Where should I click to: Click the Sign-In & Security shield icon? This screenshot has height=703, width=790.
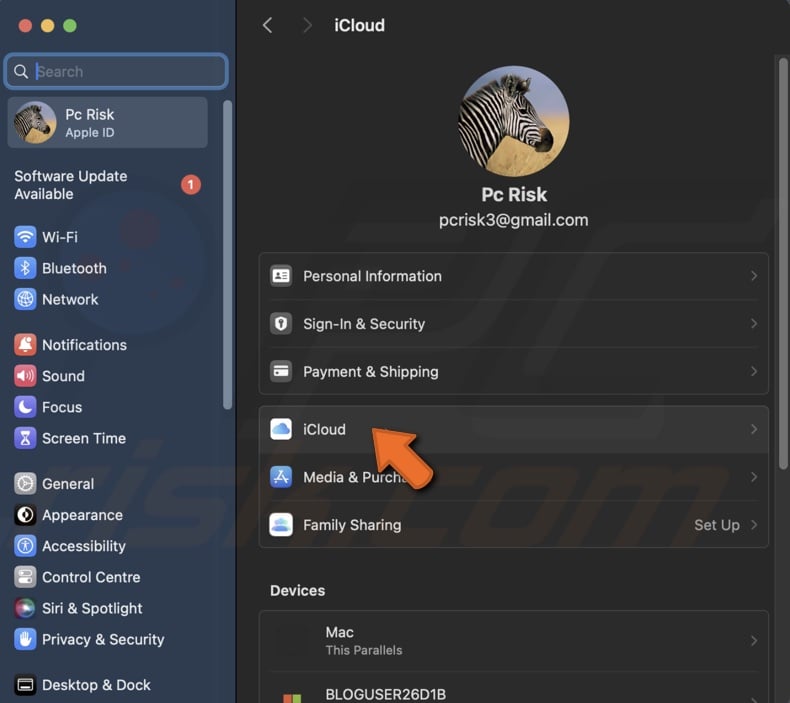coord(281,324)
